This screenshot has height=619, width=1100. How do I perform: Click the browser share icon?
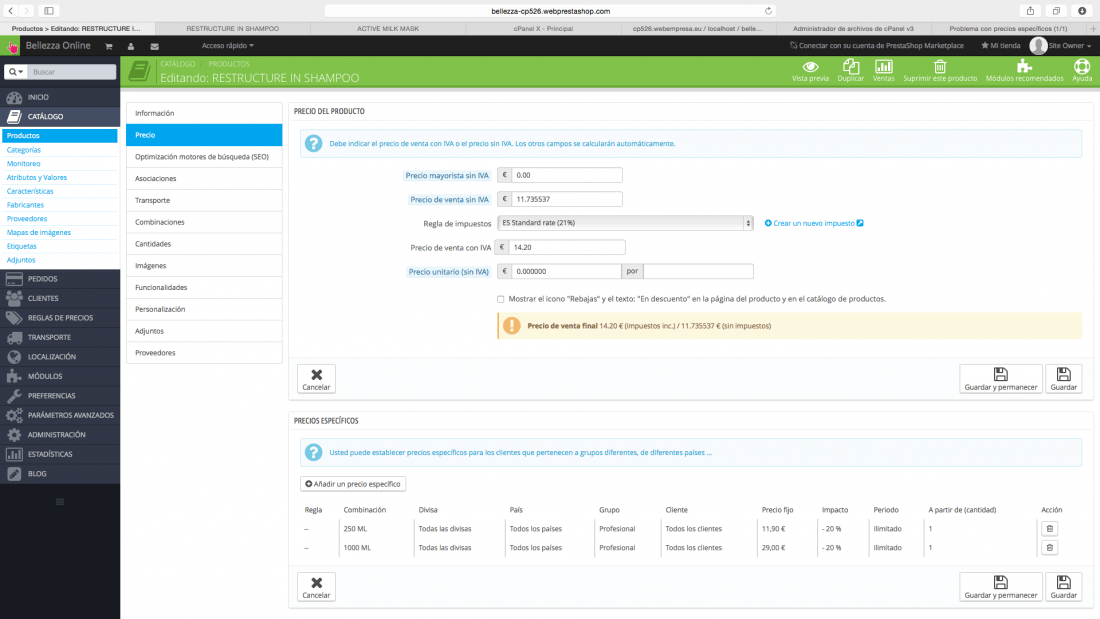tap(1030, 11)
